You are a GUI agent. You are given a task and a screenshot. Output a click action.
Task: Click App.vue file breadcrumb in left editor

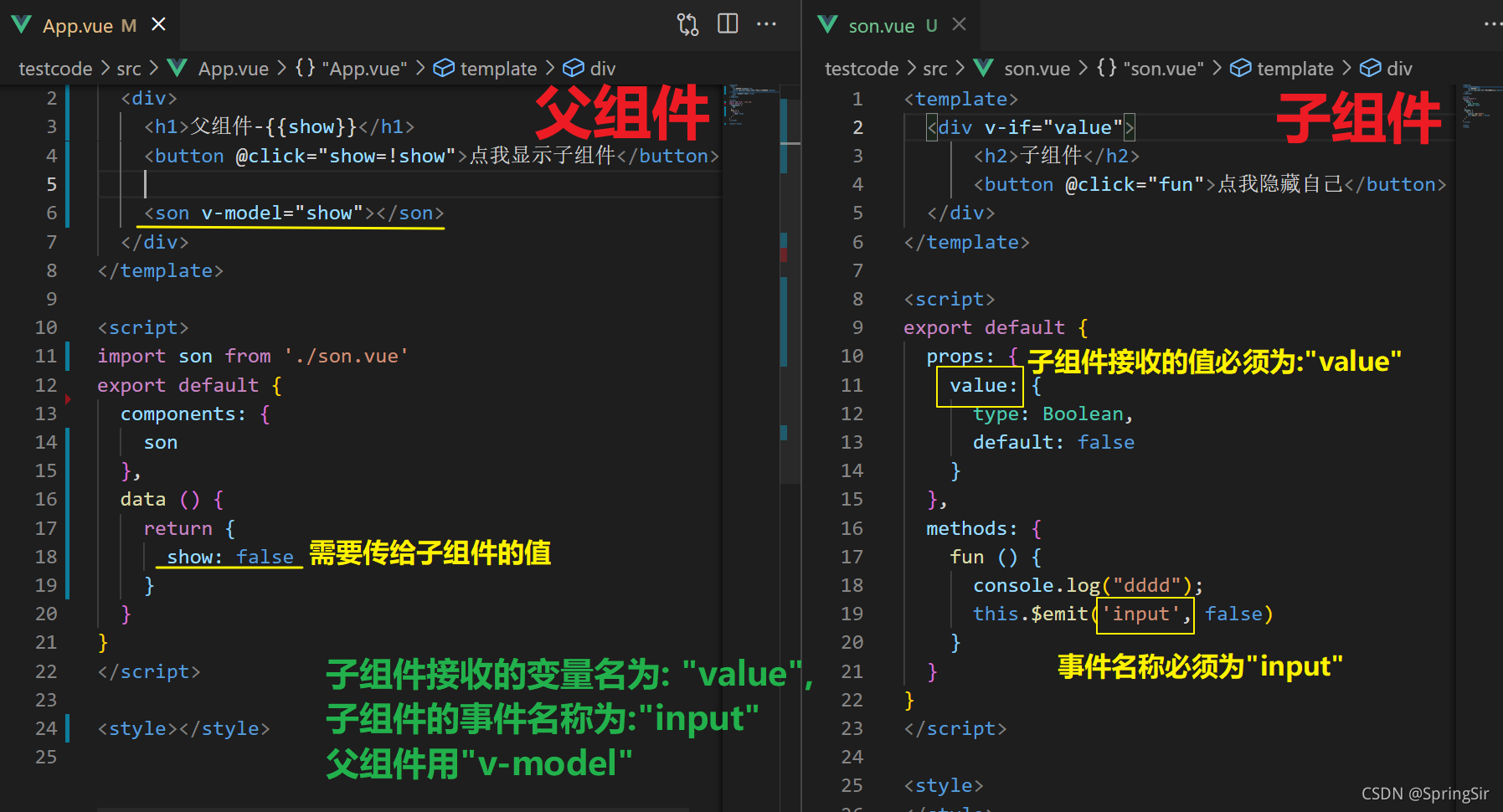(x=234, y=69)
